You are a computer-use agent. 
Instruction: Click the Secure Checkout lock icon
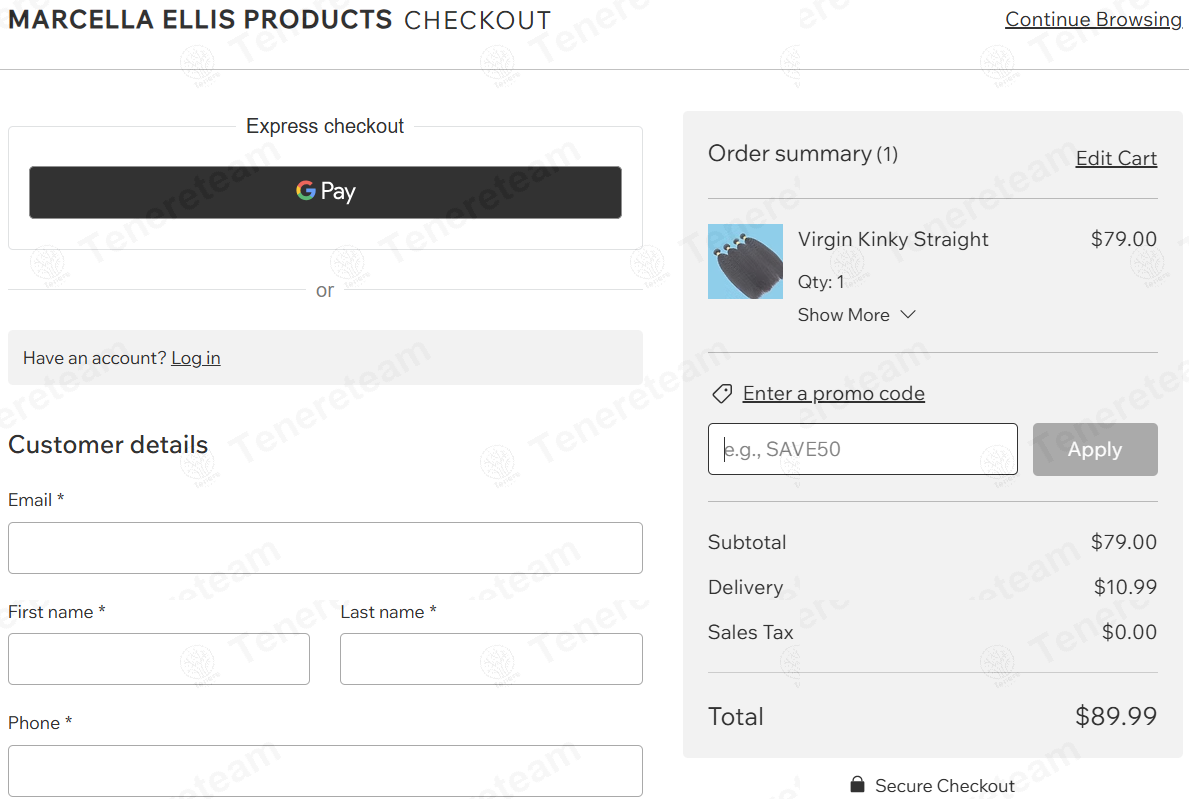point(857,784)
